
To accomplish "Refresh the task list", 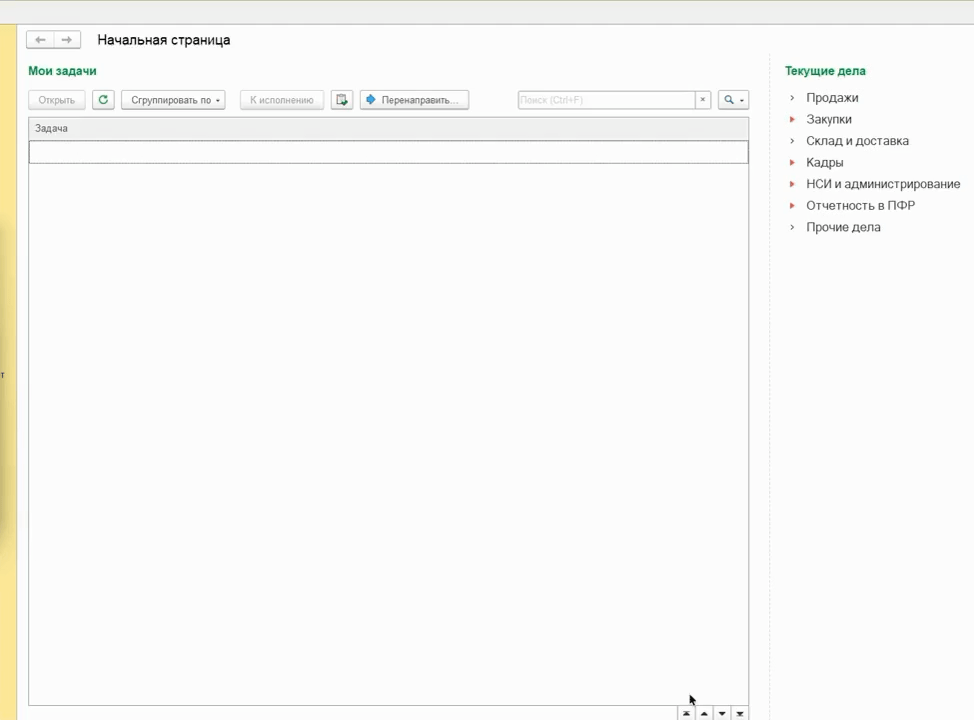I will point(103,100).
